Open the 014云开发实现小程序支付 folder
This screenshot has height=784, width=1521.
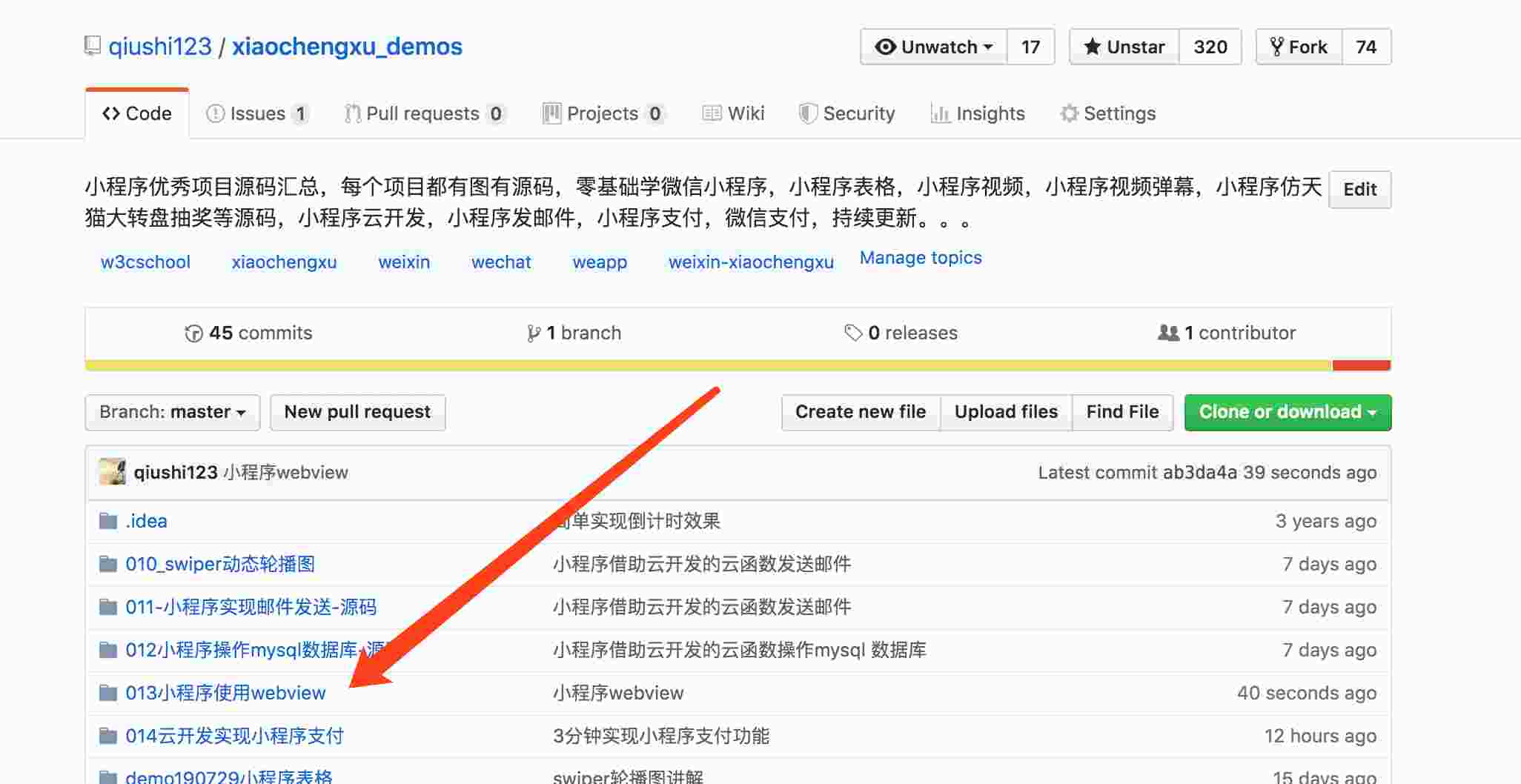(234, 736)
